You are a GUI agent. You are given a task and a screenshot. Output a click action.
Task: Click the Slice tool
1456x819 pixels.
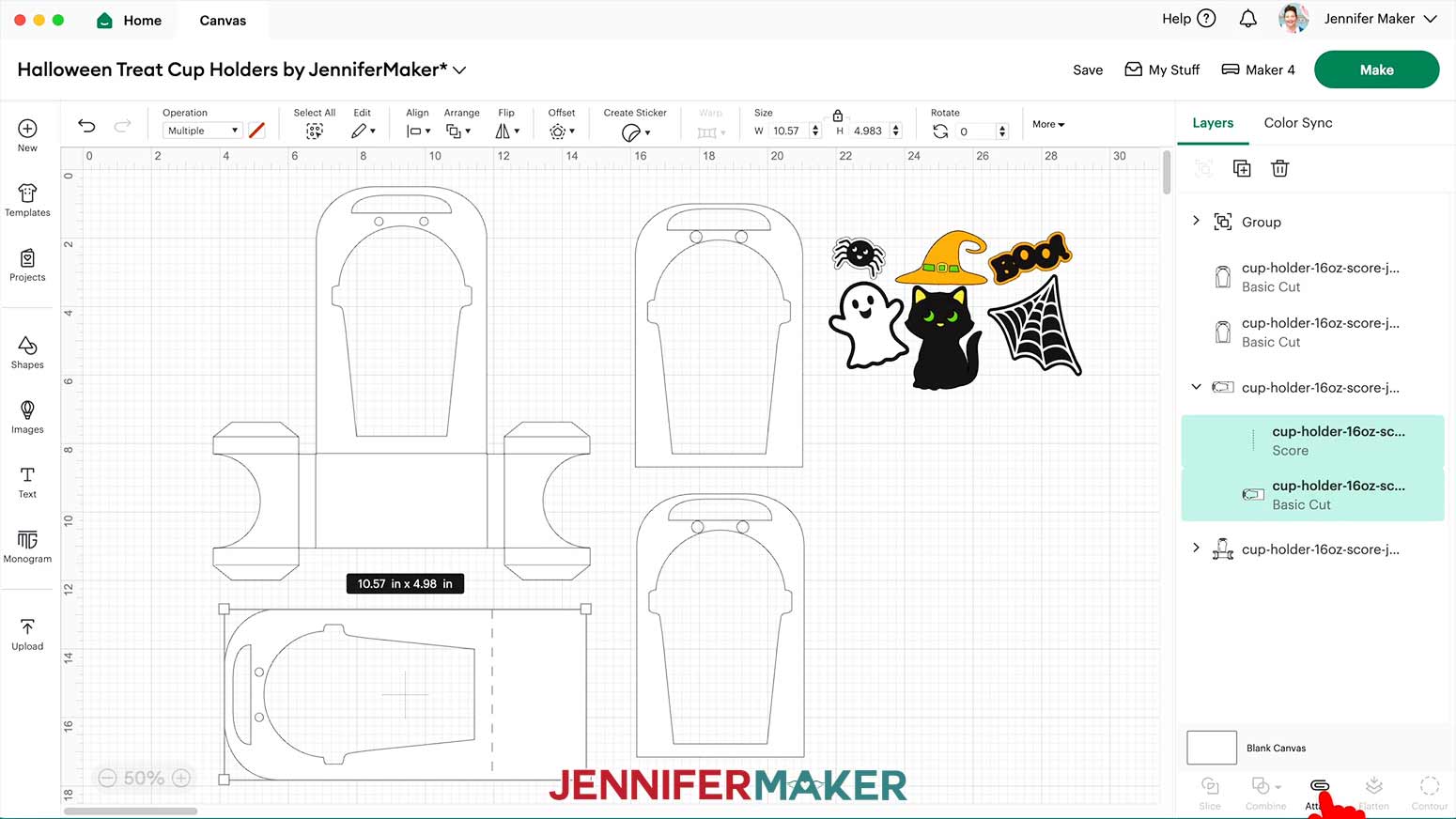click(1210, 793)
